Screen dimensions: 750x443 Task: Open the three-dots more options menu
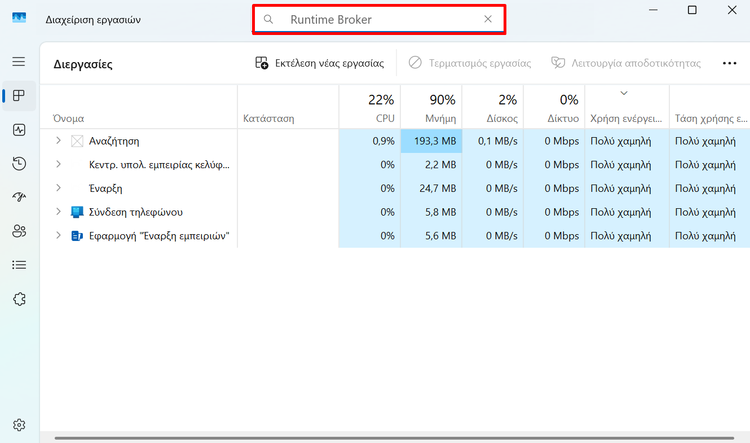729,63
